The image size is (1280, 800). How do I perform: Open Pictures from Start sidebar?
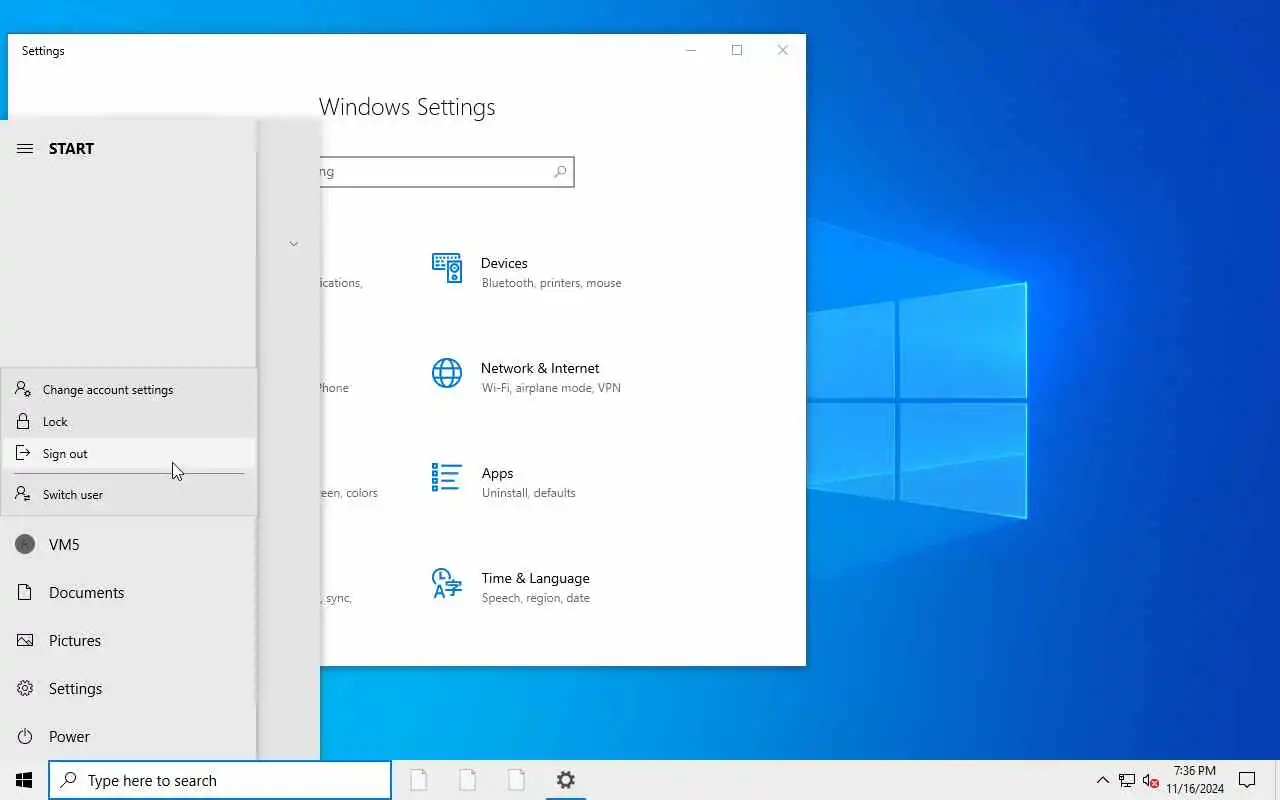point(128,641)
